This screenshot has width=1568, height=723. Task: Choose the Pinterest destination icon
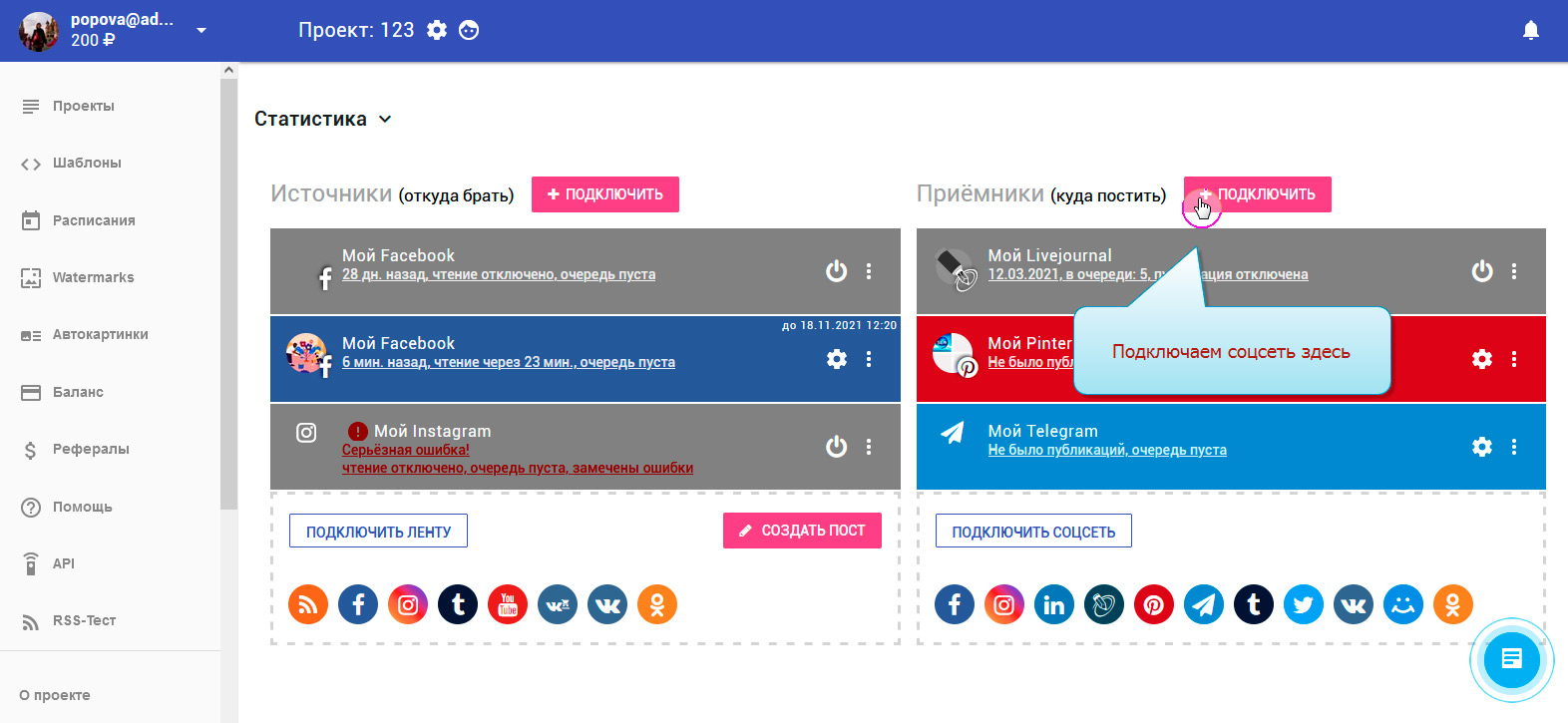coord(1154,604)
